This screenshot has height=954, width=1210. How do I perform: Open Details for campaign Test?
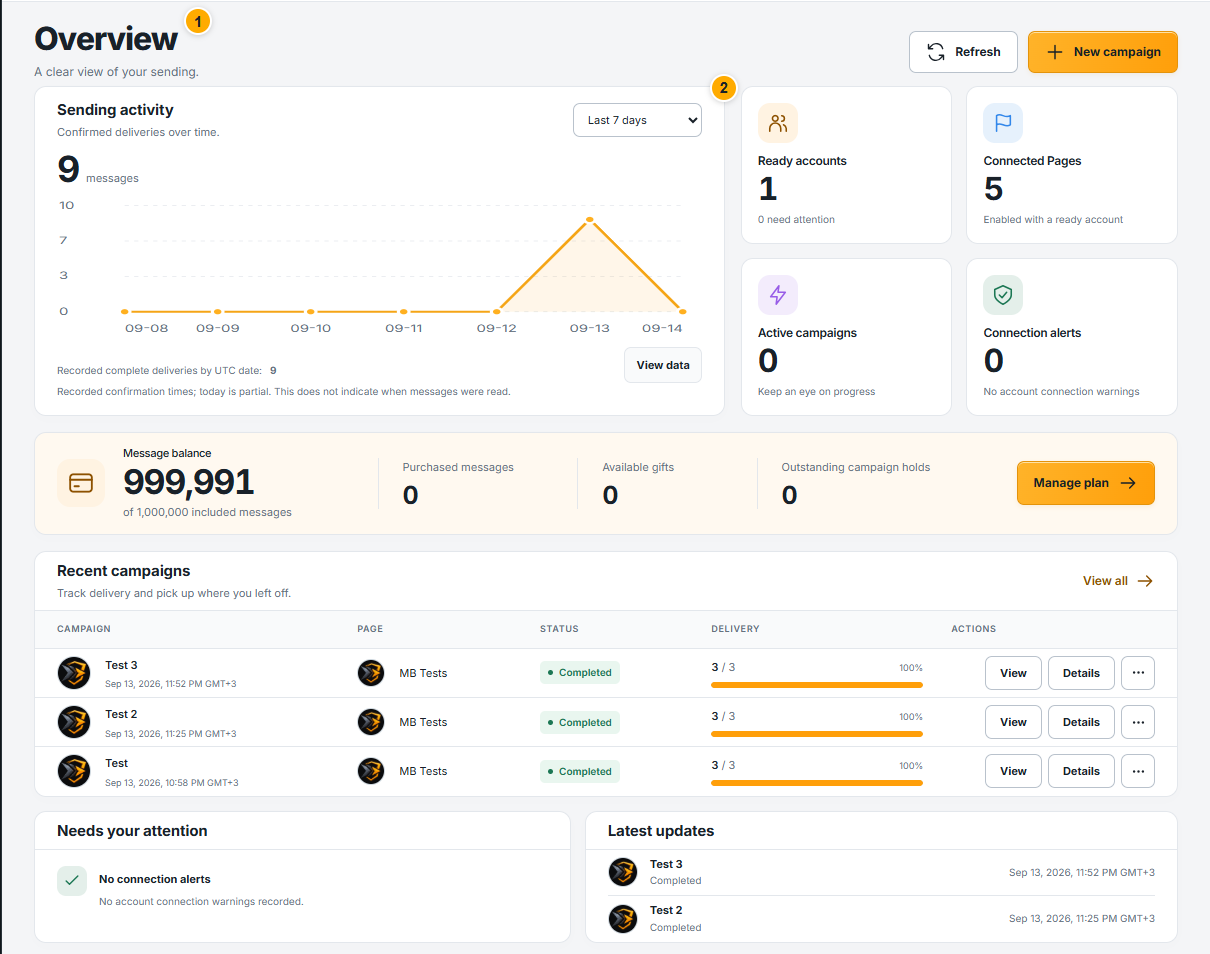(x=1081, y=771)
